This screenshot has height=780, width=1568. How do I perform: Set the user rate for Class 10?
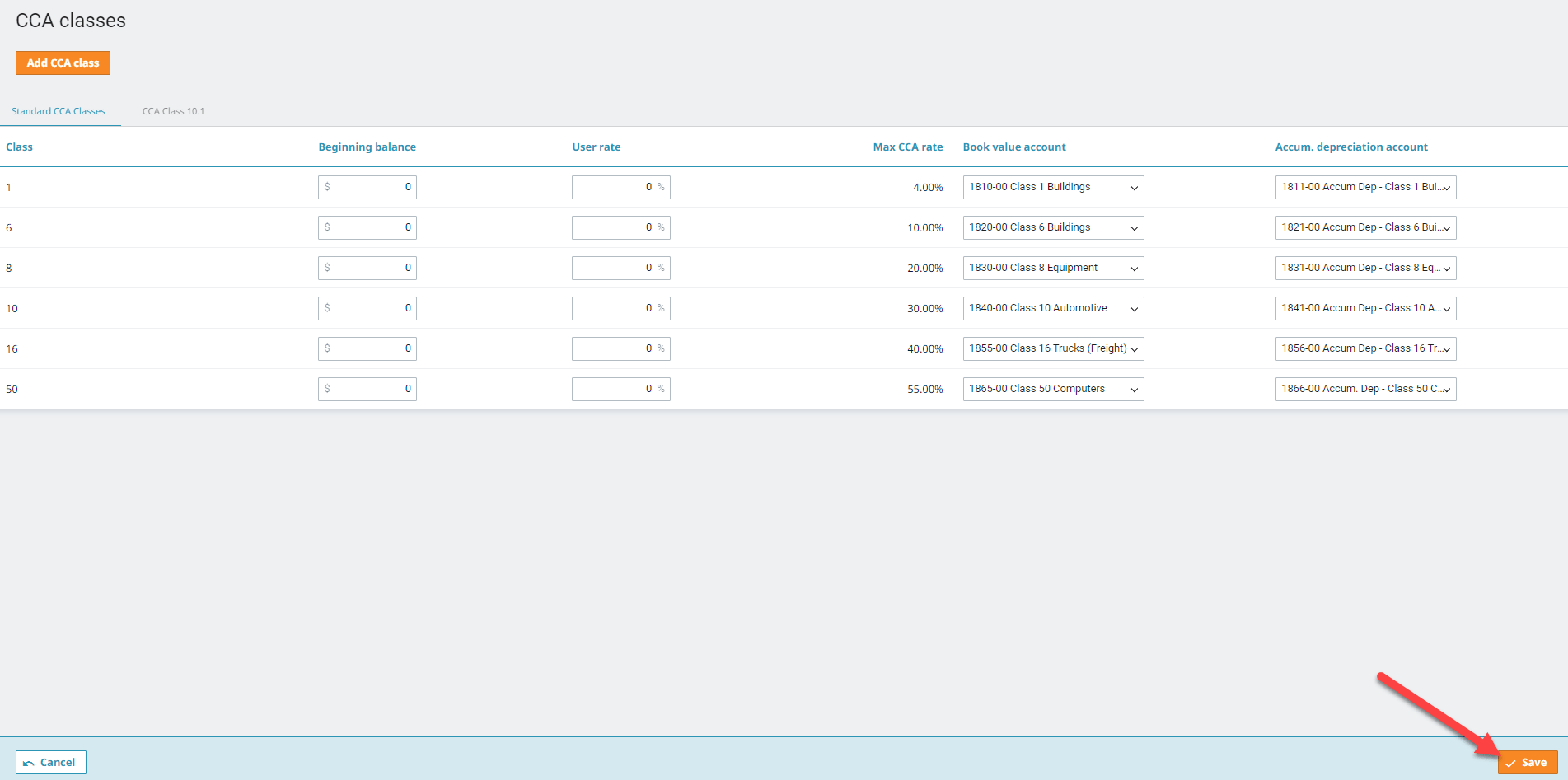[621, 308]
